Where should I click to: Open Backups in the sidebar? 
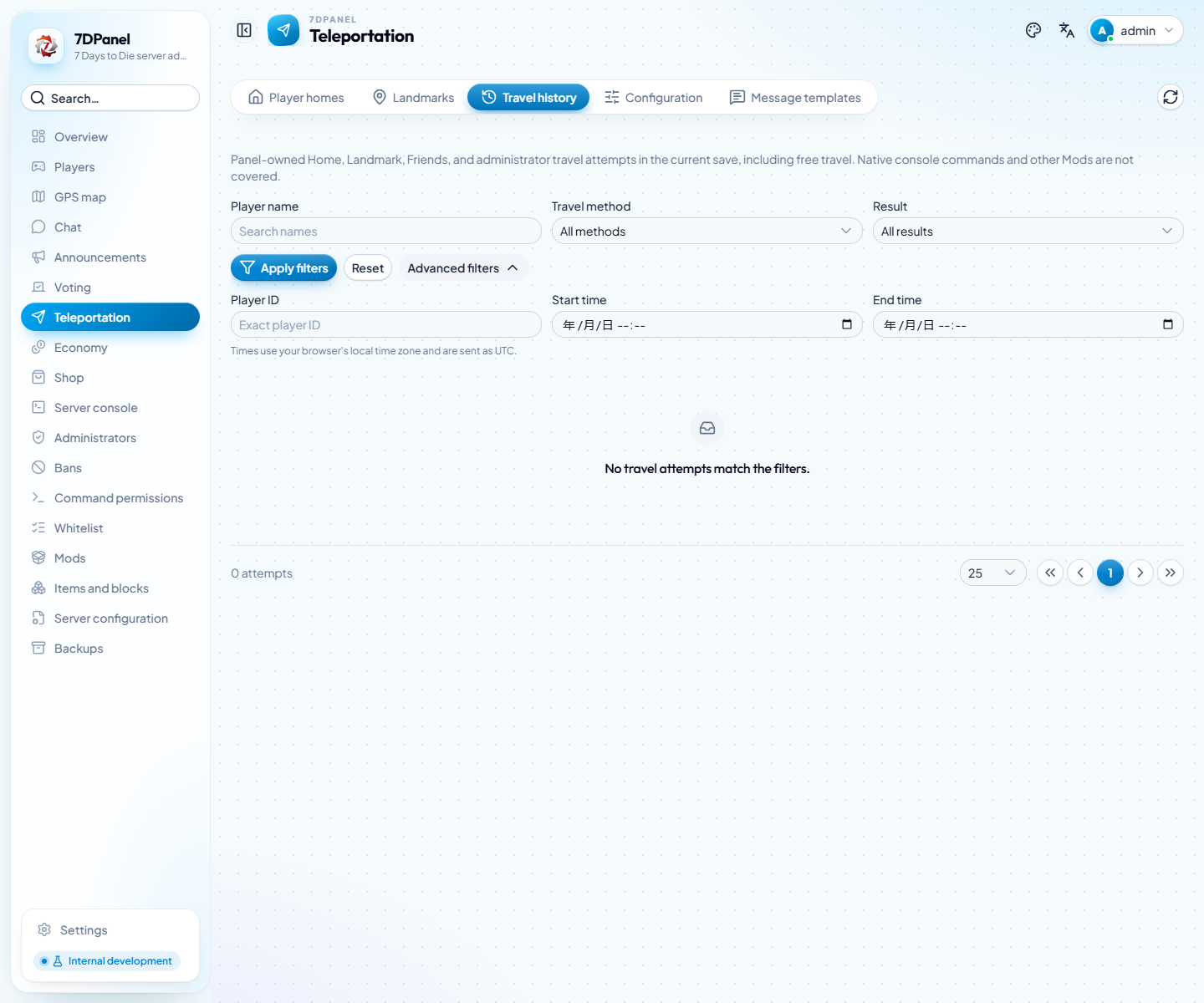pyautogui.click(x=110, y=649)
